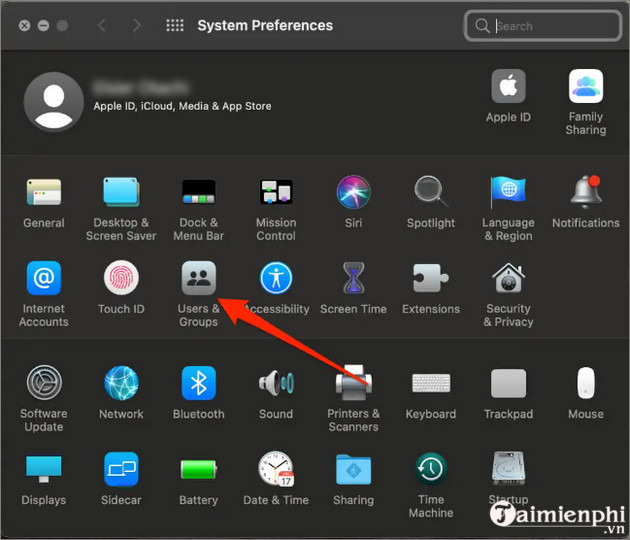Go back with the left chevron
This screenshot has width=630, height=540.
coord(102,25)
